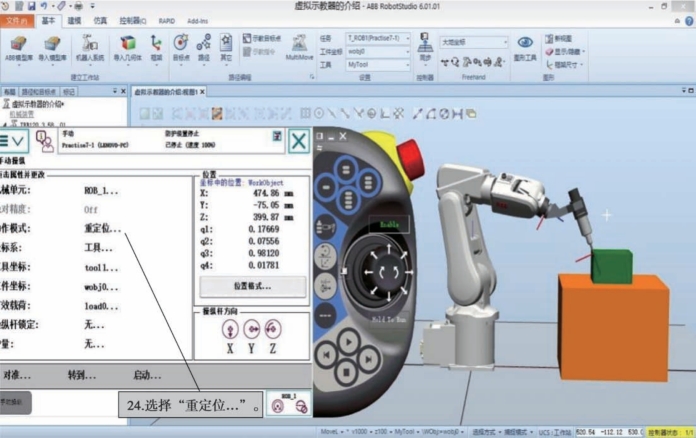The image size is (696, 438).
Task: Open the 图形工具 graphics tools eye icon
Action: pyautogui.click(x=525, y=48)
